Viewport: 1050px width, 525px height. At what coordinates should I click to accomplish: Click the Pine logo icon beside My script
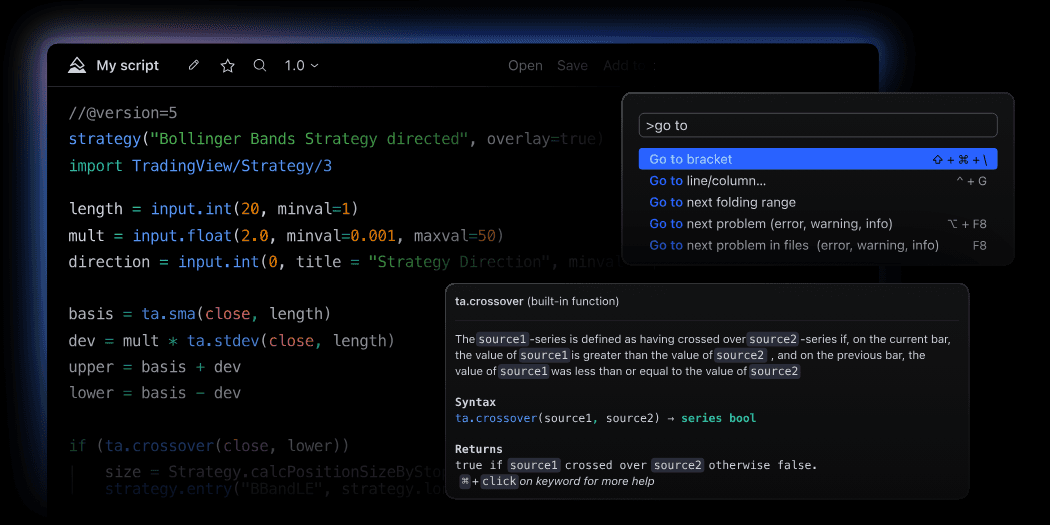click(x=77, y=66)
